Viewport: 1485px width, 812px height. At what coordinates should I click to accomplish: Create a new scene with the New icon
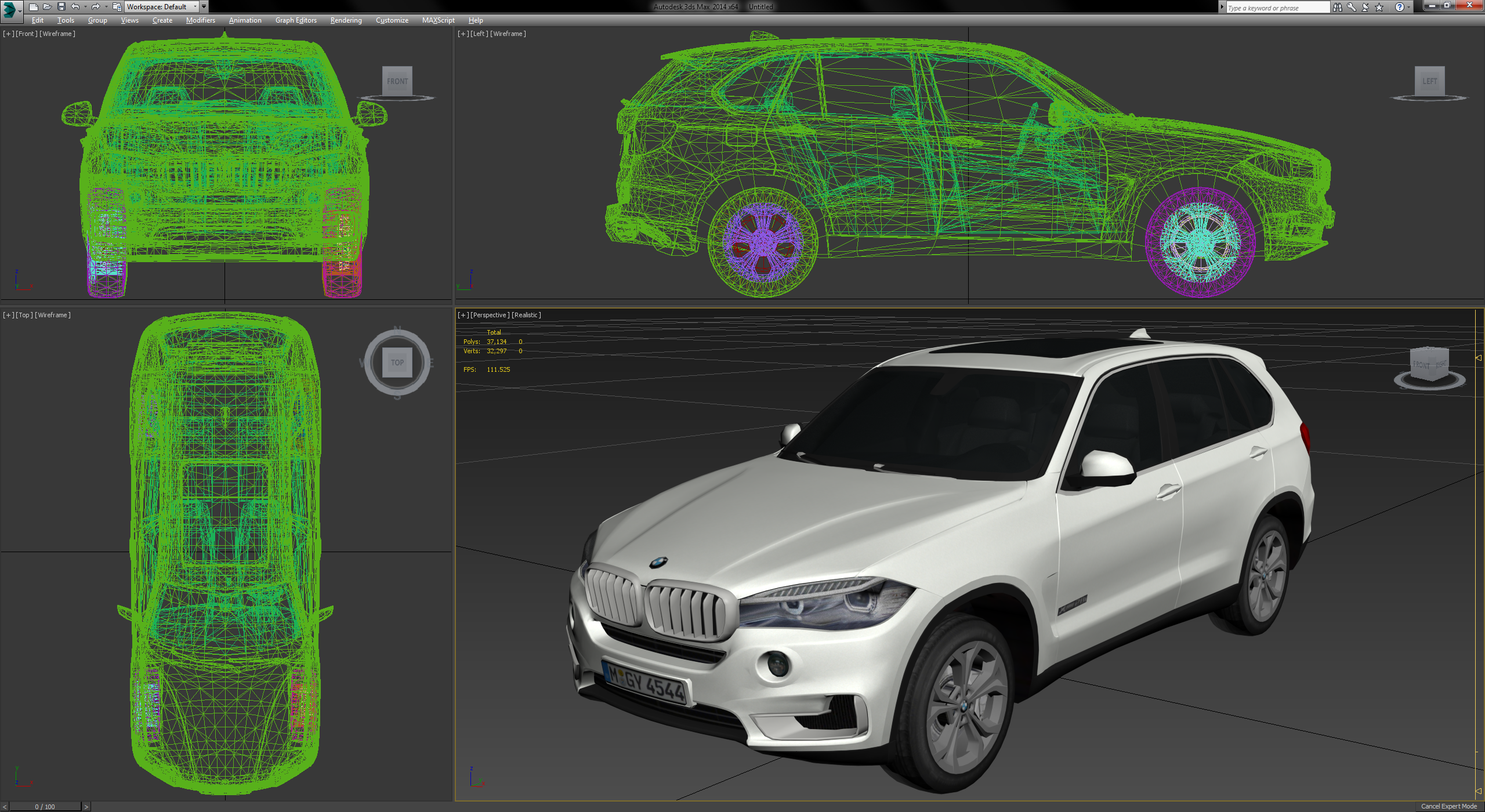[x=34, y=6]
